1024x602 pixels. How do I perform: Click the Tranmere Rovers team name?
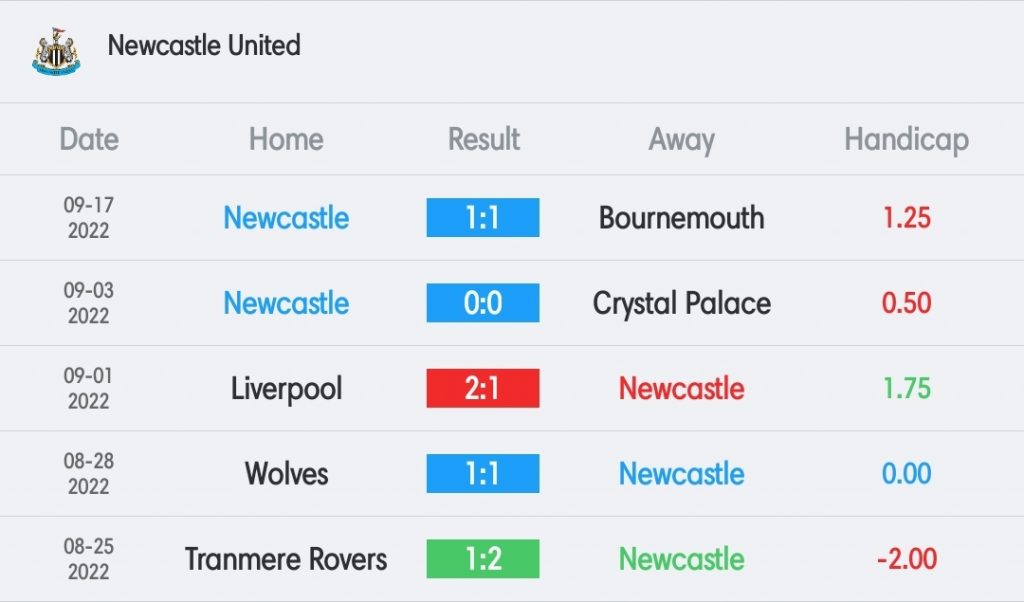[286, 560]
